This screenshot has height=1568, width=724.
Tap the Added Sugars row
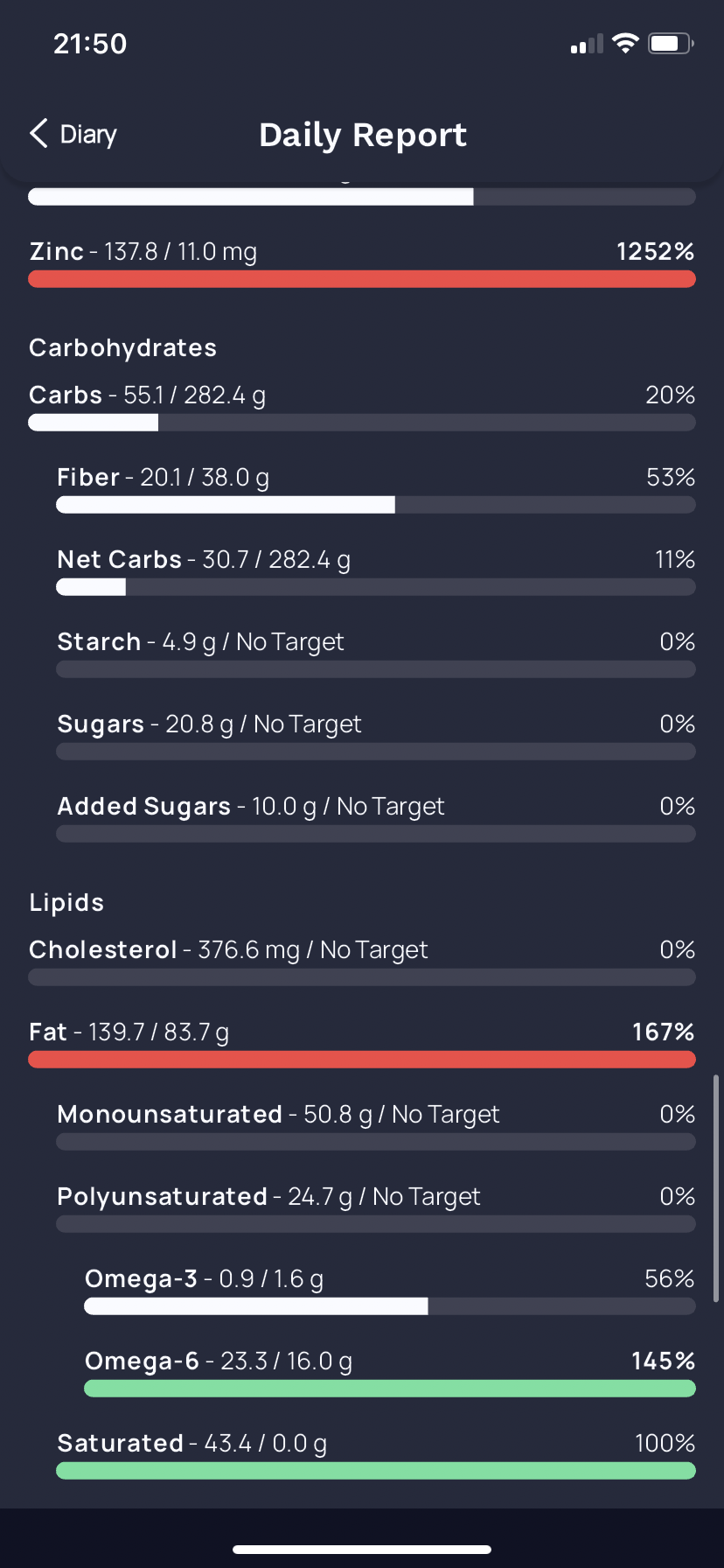(376, 818)
